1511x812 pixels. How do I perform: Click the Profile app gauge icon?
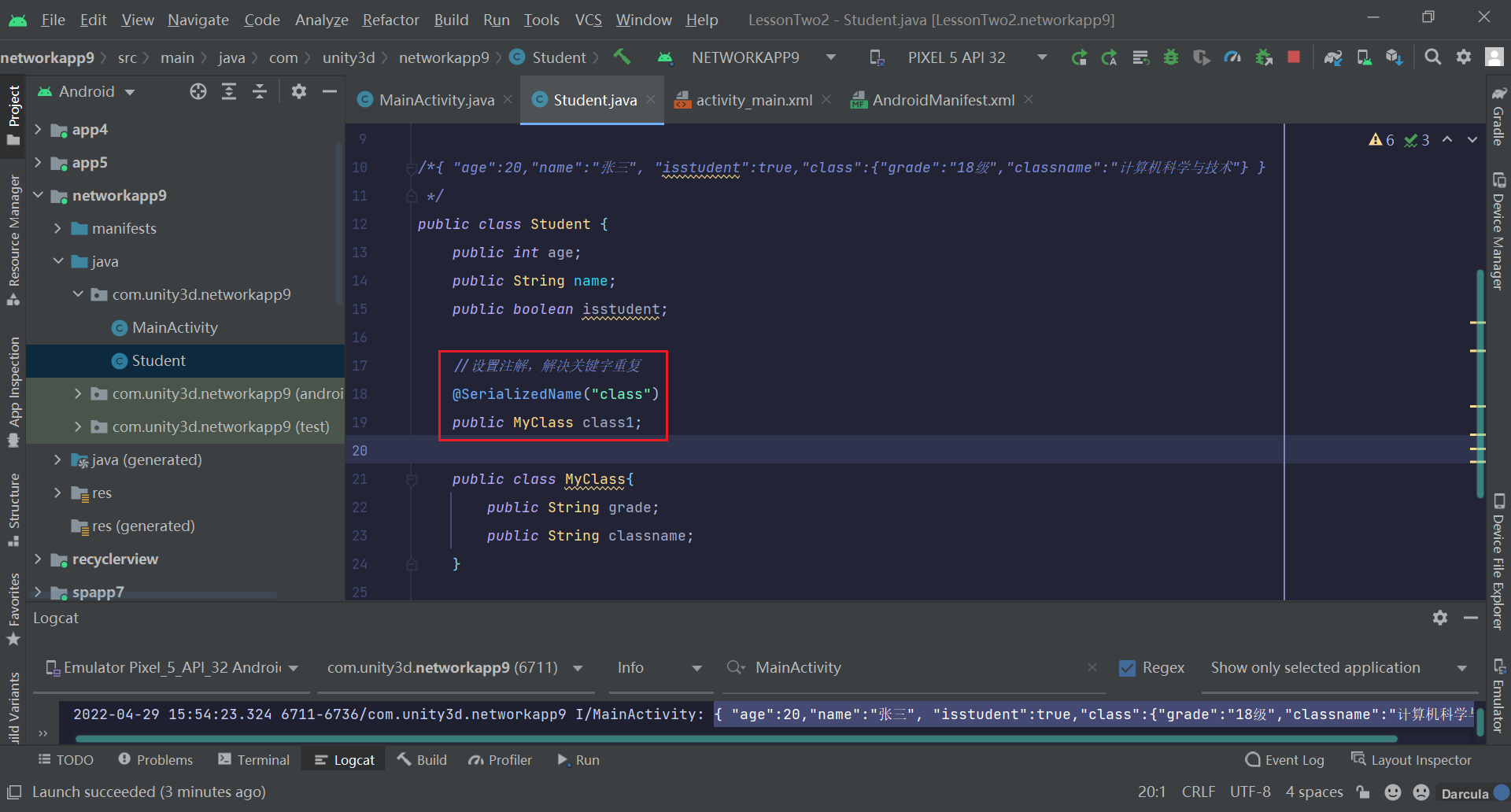click(x=1232, y=57)
